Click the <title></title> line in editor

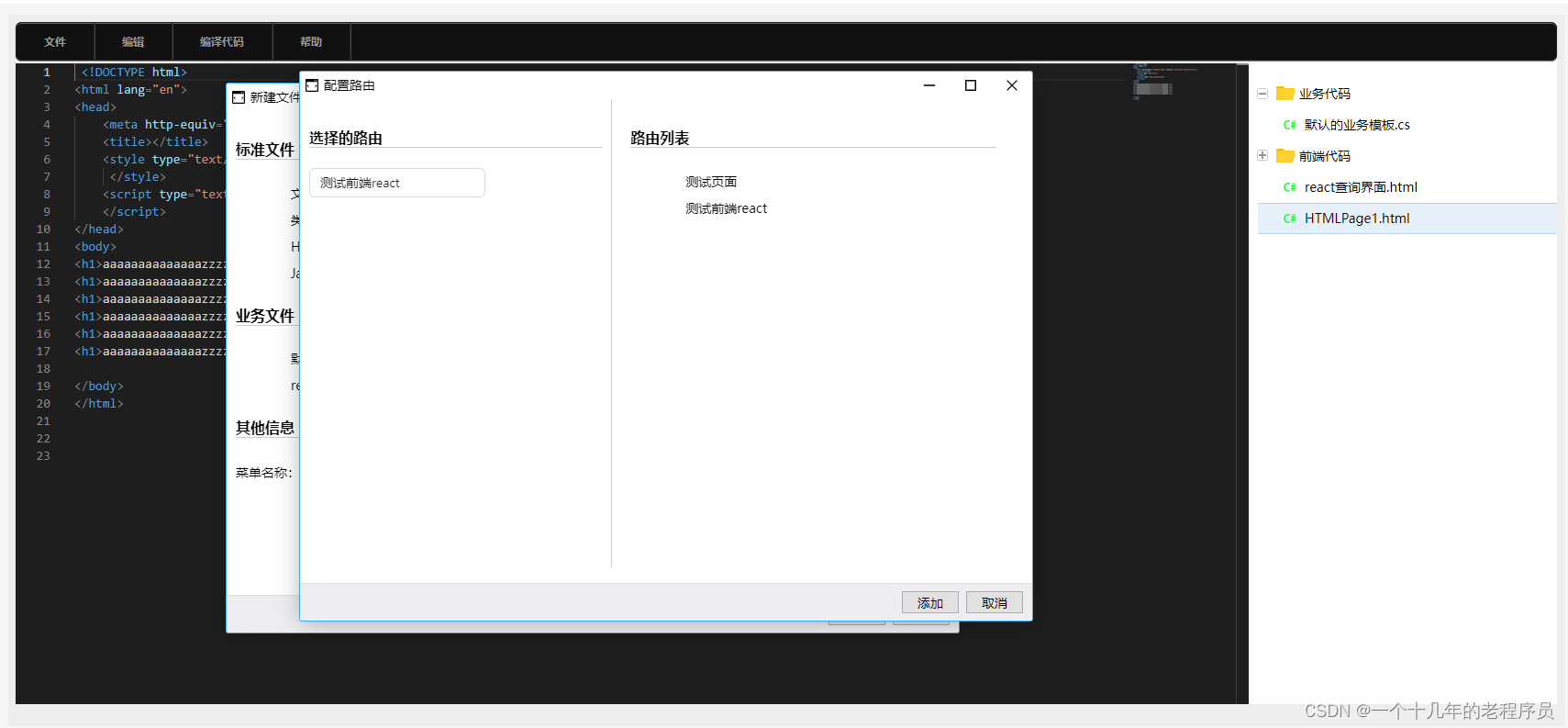(x=156, y=142)
